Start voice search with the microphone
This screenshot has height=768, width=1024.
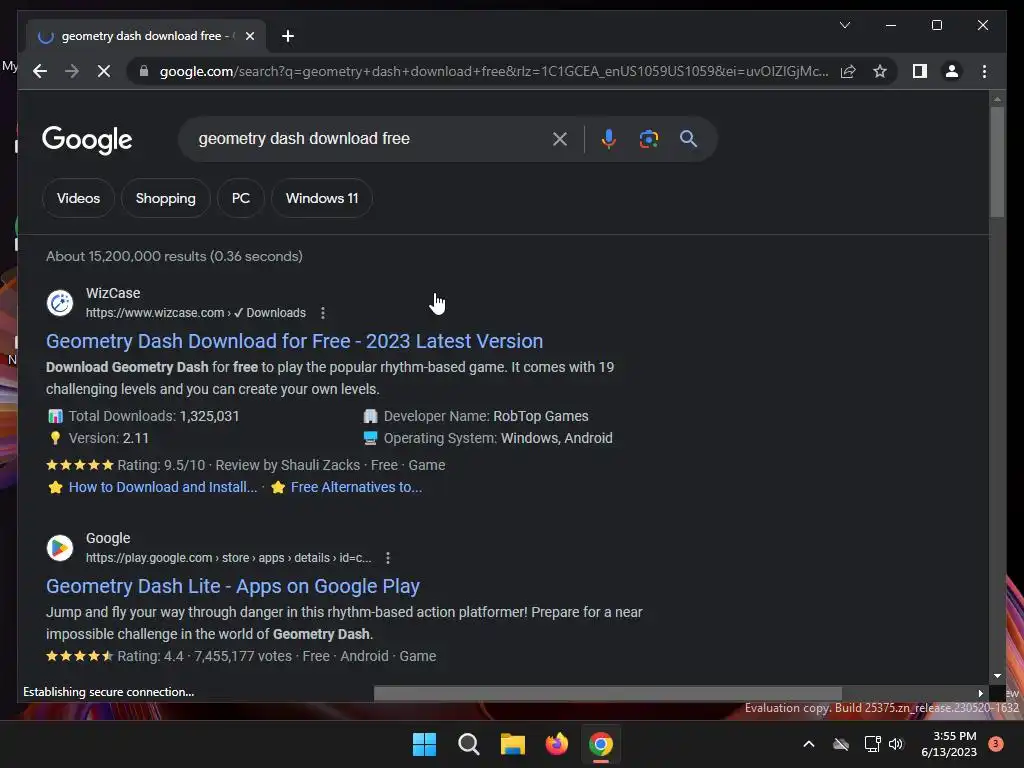point(608,138)
